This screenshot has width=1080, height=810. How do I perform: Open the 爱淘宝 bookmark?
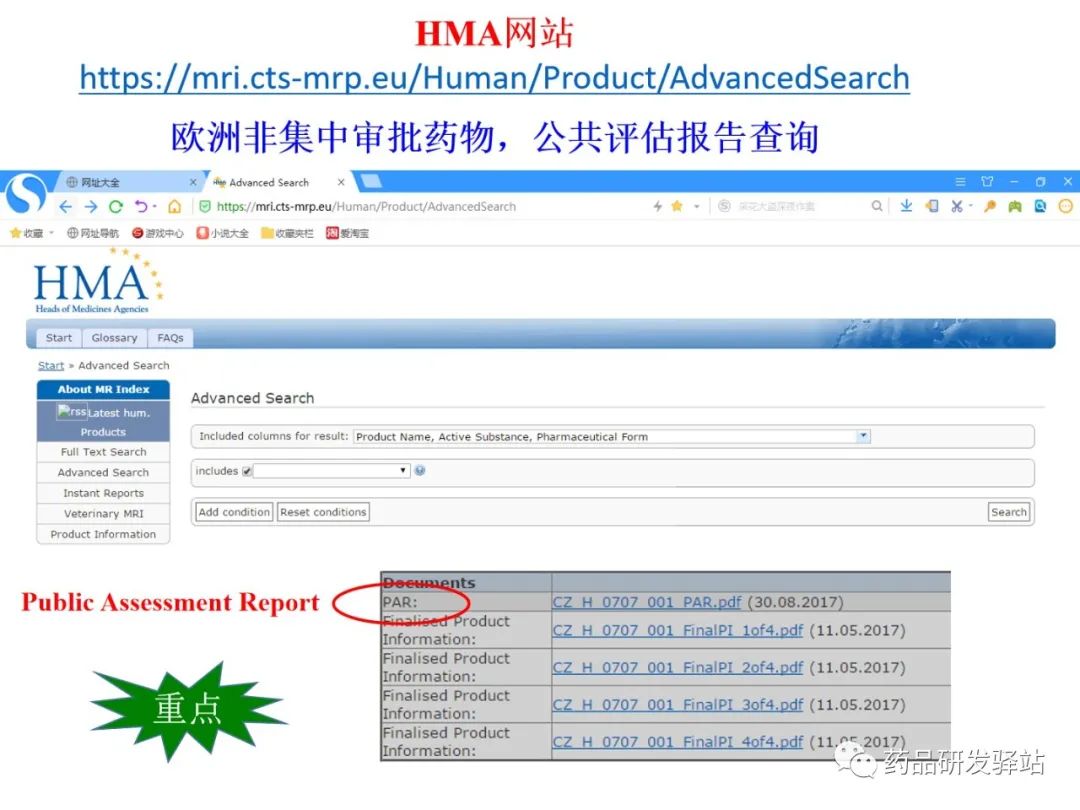pos(347,233)
